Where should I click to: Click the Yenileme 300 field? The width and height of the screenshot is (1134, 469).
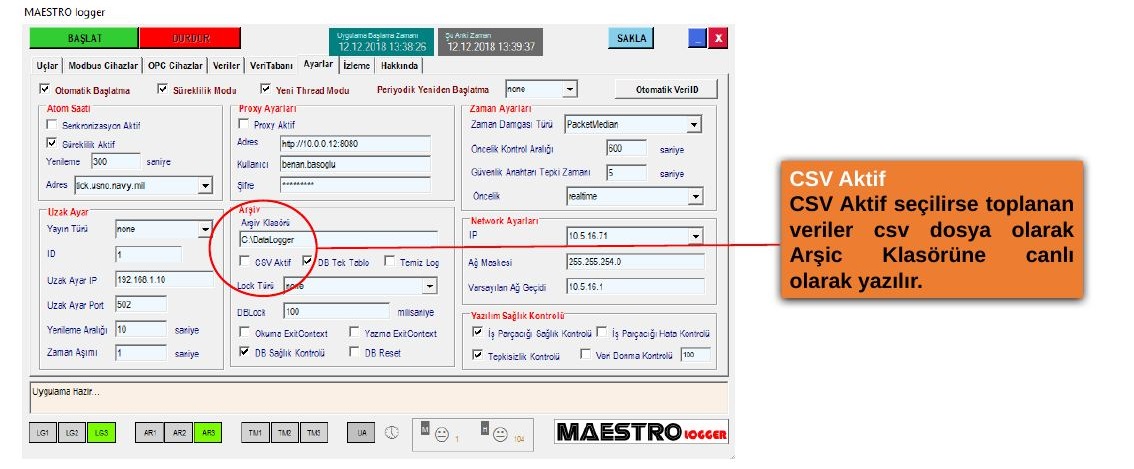[x=116, y=161]
